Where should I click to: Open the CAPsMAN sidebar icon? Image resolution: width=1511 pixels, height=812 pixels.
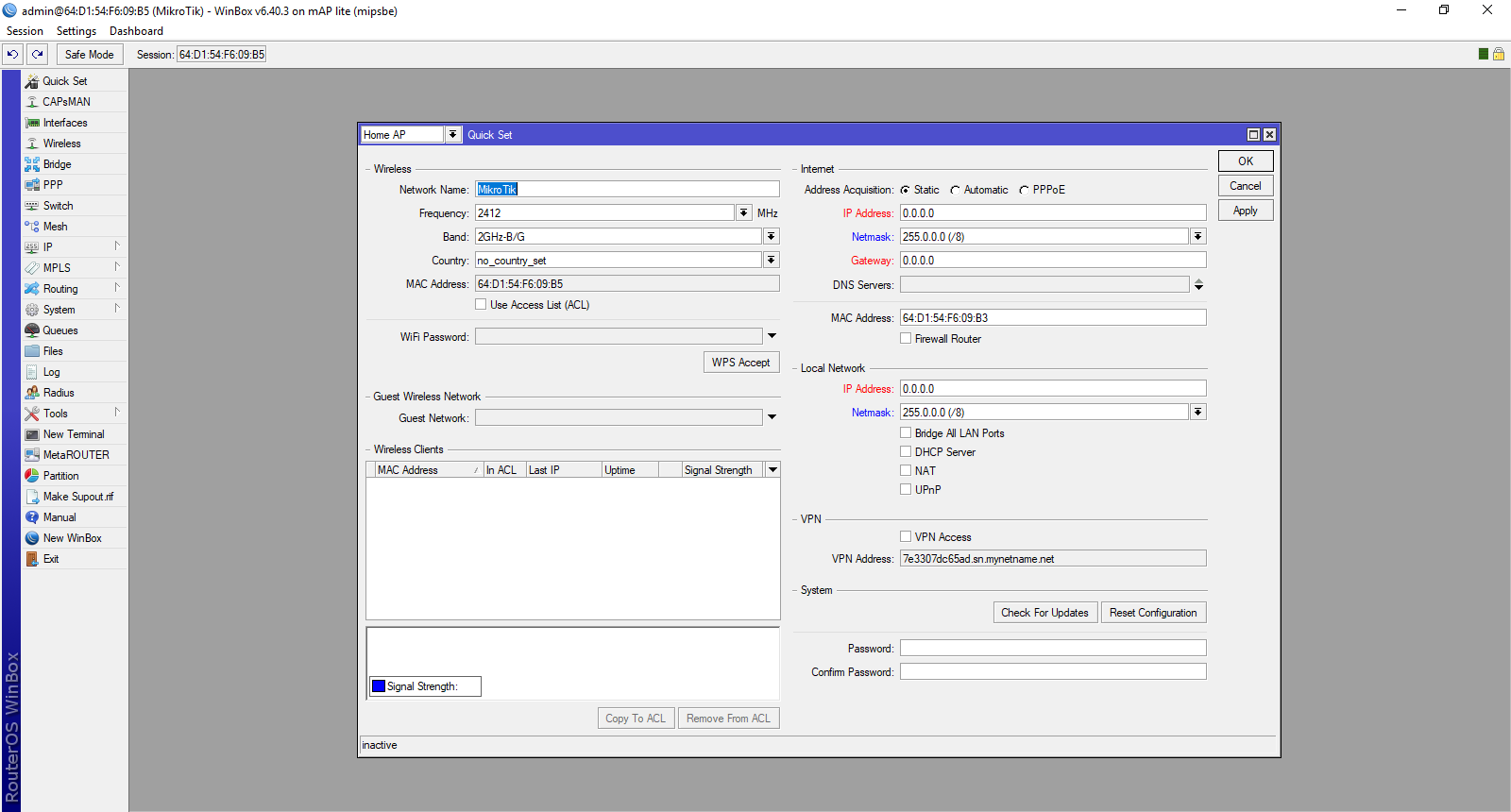[32, 102]
